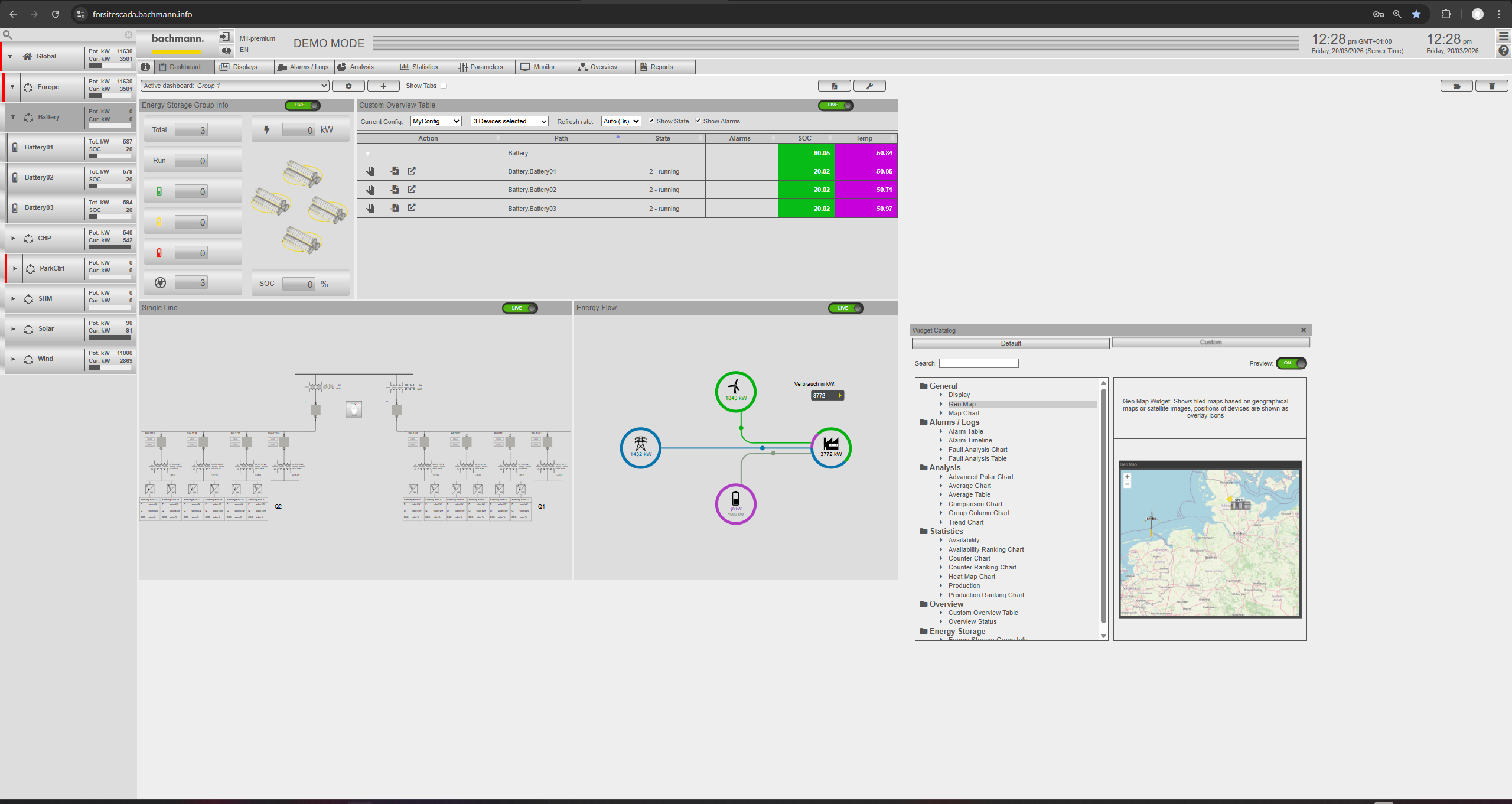Open the Active dashboard Group 1 dropdown

tap(234, 86)
